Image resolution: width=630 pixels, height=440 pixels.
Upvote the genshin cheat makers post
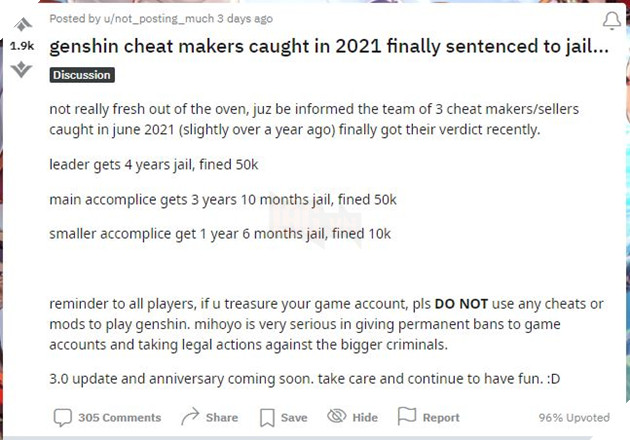click(21, 24)
